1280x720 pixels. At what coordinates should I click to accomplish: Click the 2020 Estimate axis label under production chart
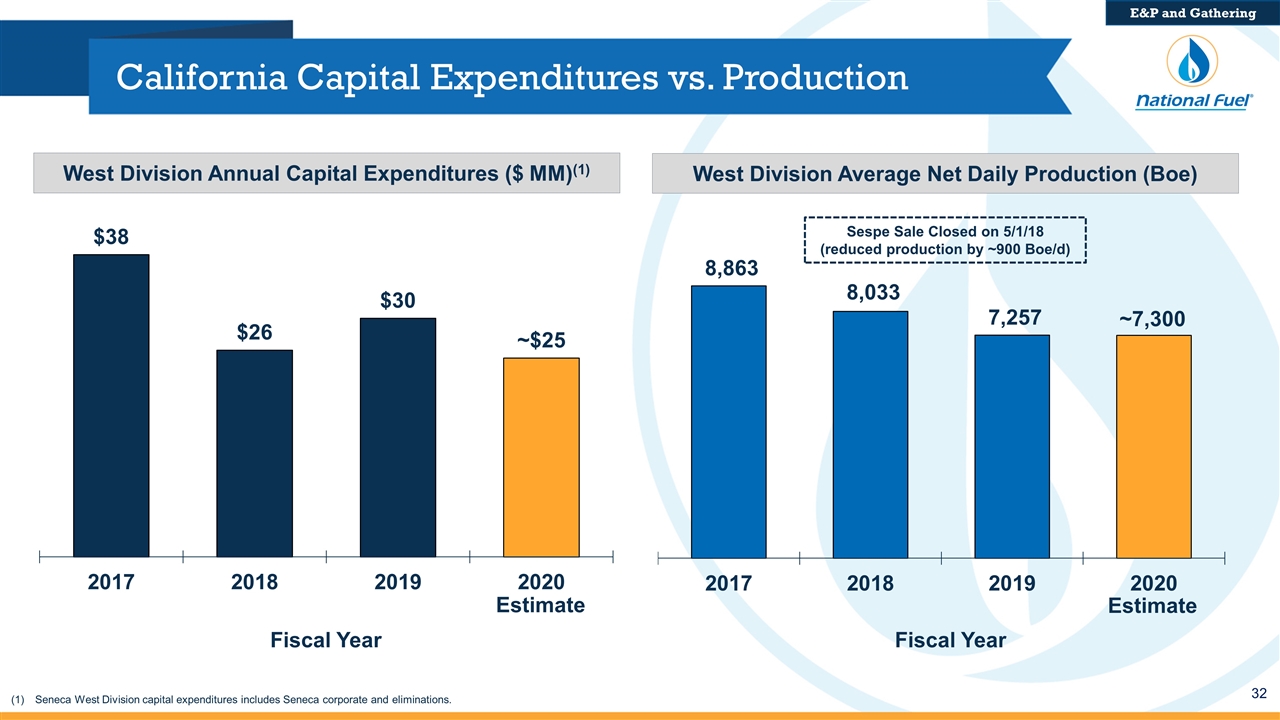[x=1152, y=594]
